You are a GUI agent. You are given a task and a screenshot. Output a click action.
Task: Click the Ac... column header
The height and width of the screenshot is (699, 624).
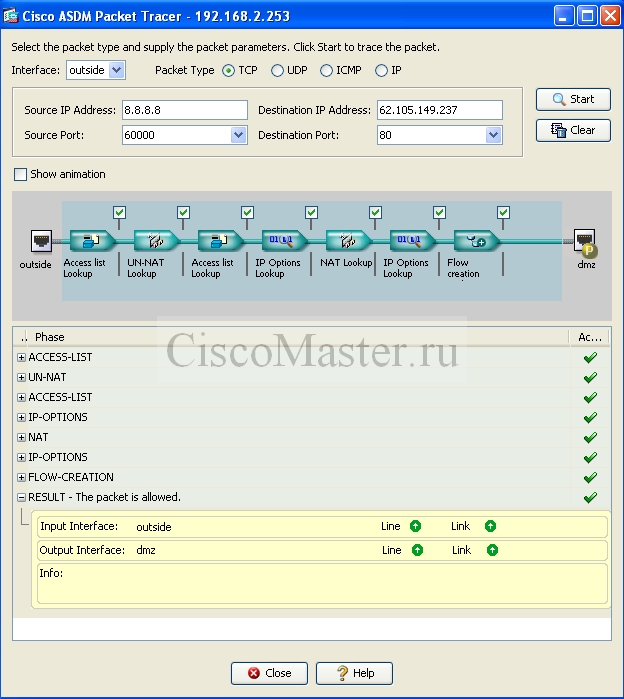pyautogui.click(x=590, y=337)
